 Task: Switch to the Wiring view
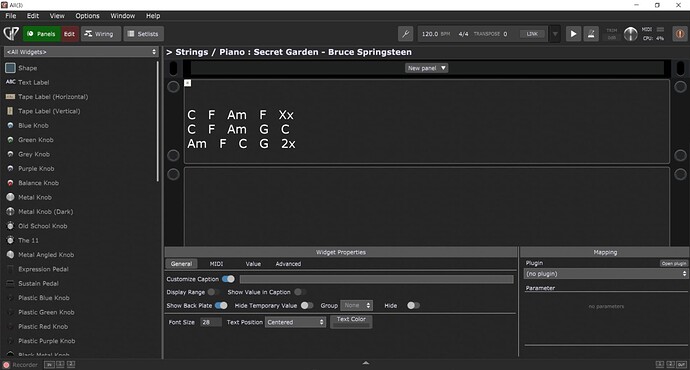point(101,34)
